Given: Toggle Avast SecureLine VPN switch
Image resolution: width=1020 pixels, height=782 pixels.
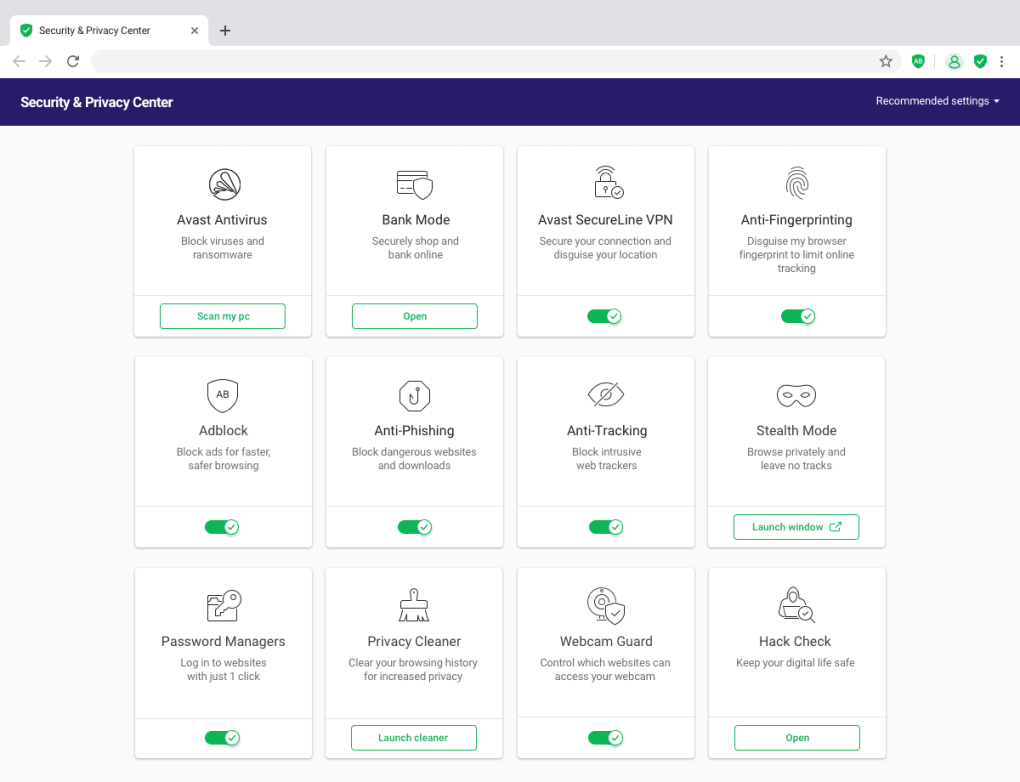Looking at the screenshot, I should [x=604, y=316].
